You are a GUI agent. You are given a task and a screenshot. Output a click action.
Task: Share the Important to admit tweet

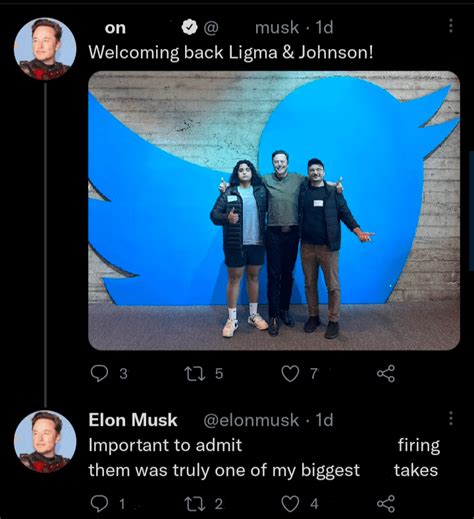click(386, 504)
